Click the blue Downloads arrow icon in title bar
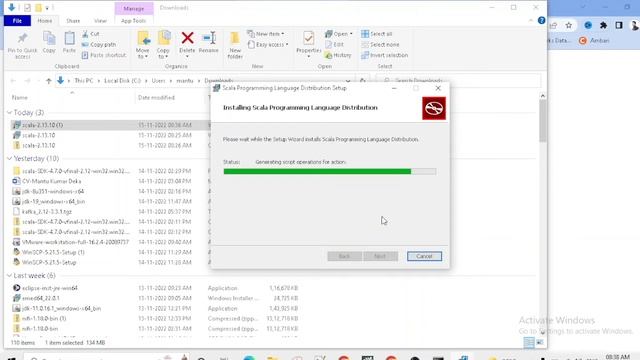The width and height of the screenshot is (640, 360). click(x=11, y=7)
